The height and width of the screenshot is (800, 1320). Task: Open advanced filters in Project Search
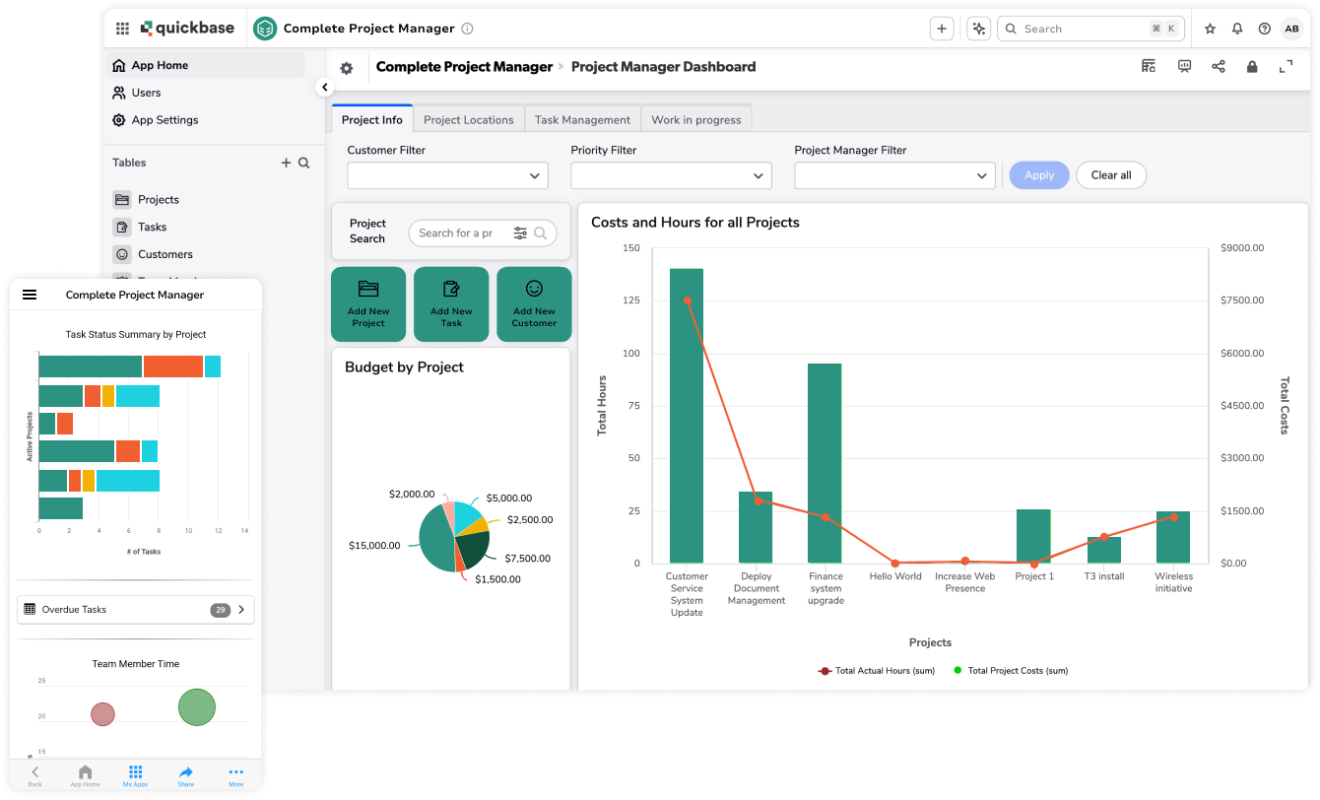pos(520,233)
